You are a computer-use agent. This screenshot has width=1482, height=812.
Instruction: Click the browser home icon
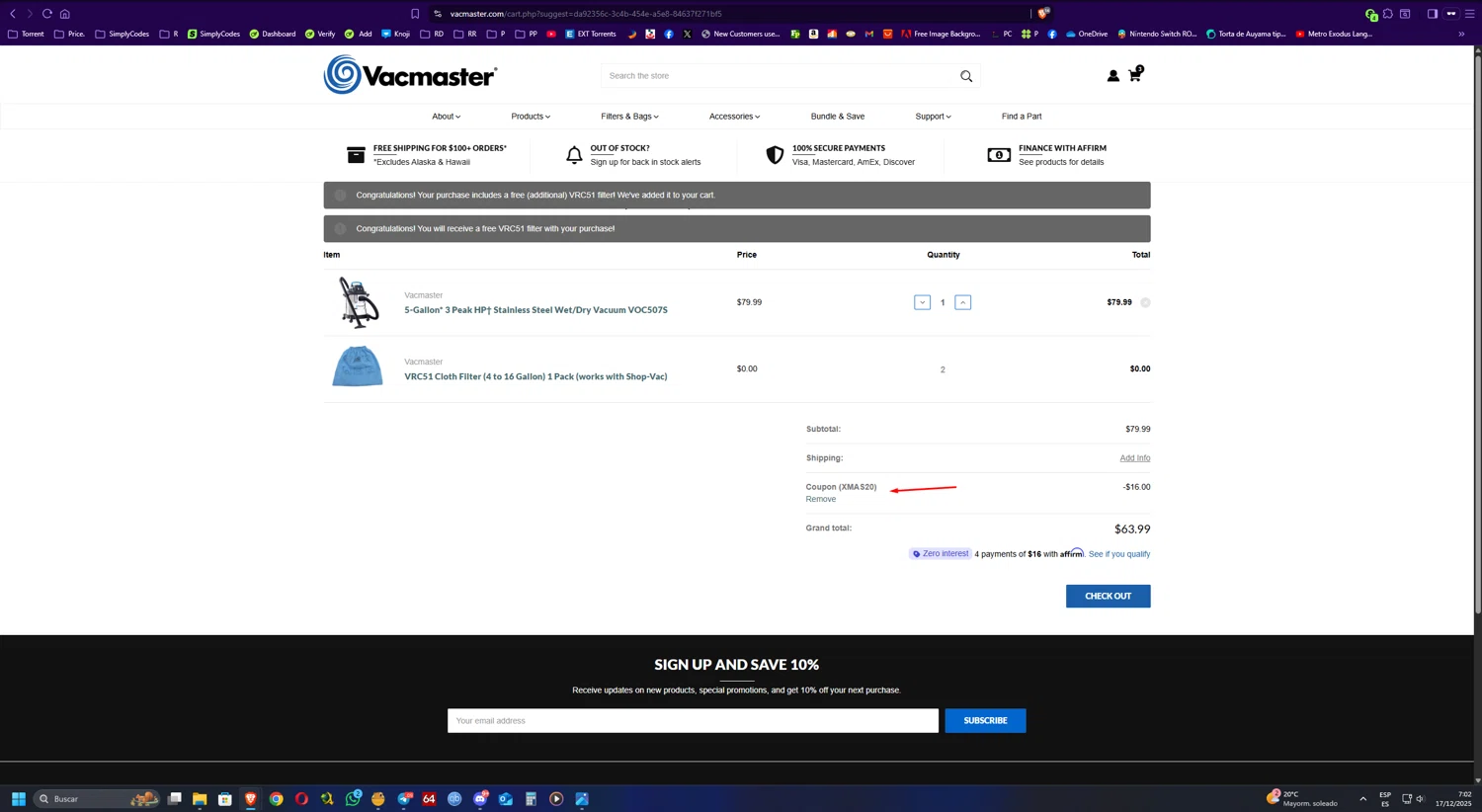tap(65, 14)
